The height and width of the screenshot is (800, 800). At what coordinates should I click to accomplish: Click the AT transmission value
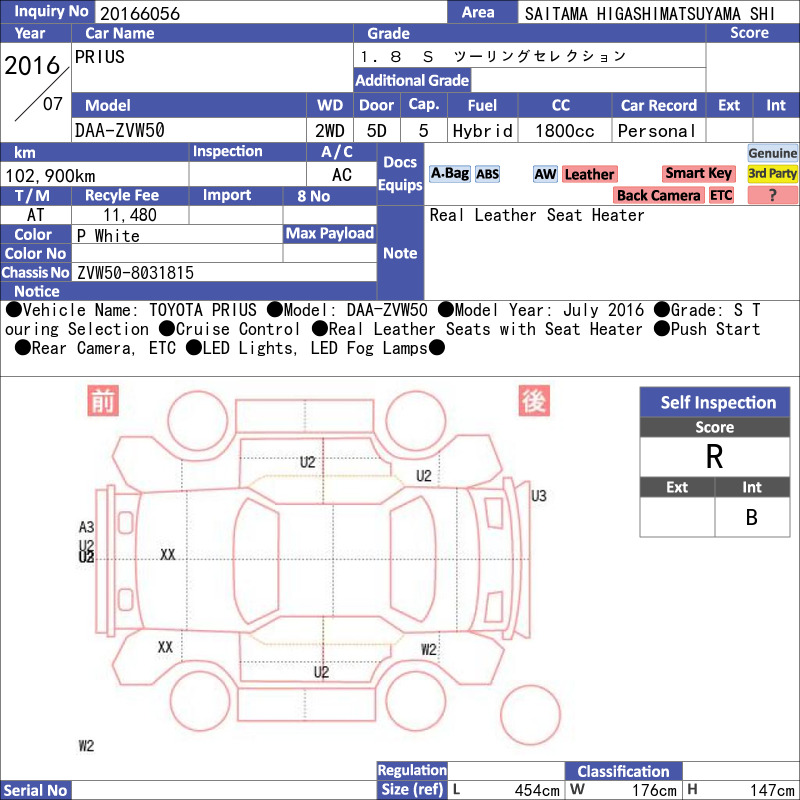(35, 215)
